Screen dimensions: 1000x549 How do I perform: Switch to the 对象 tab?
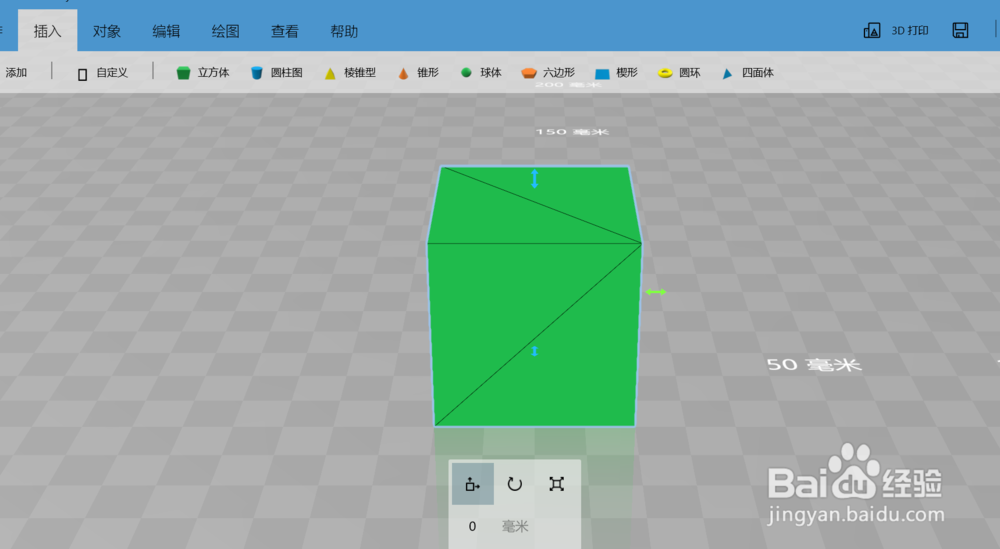(x=107, y=31)
